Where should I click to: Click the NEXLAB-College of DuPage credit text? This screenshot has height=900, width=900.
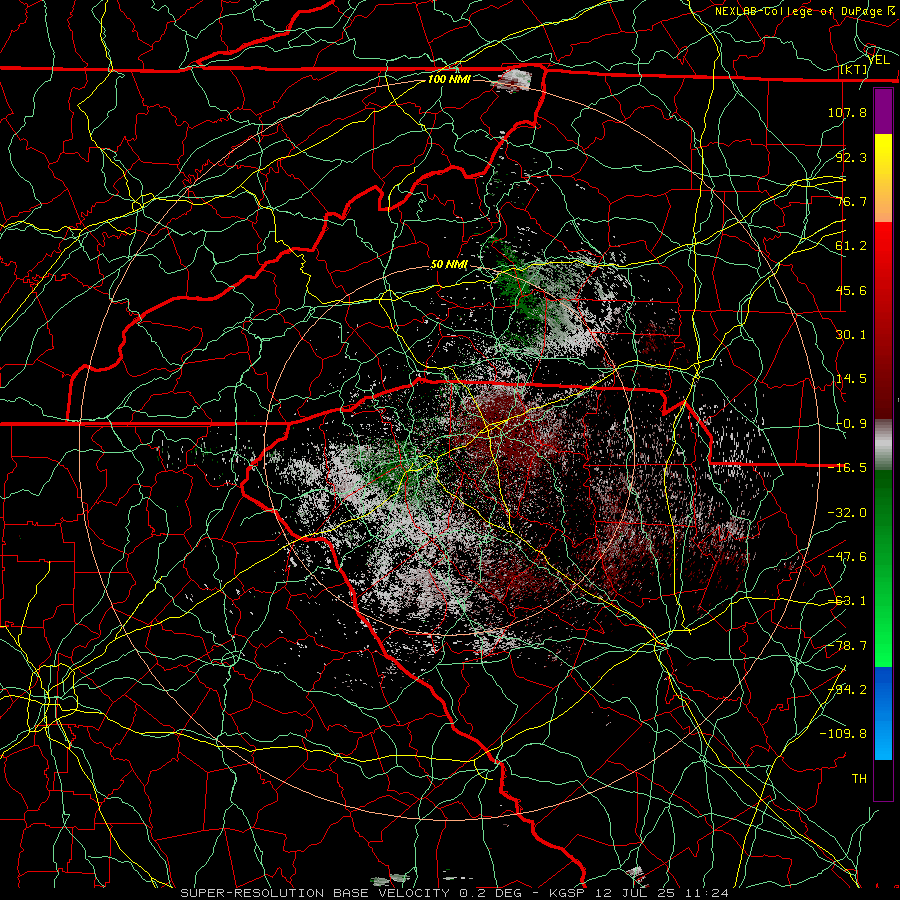click(806, 11)
